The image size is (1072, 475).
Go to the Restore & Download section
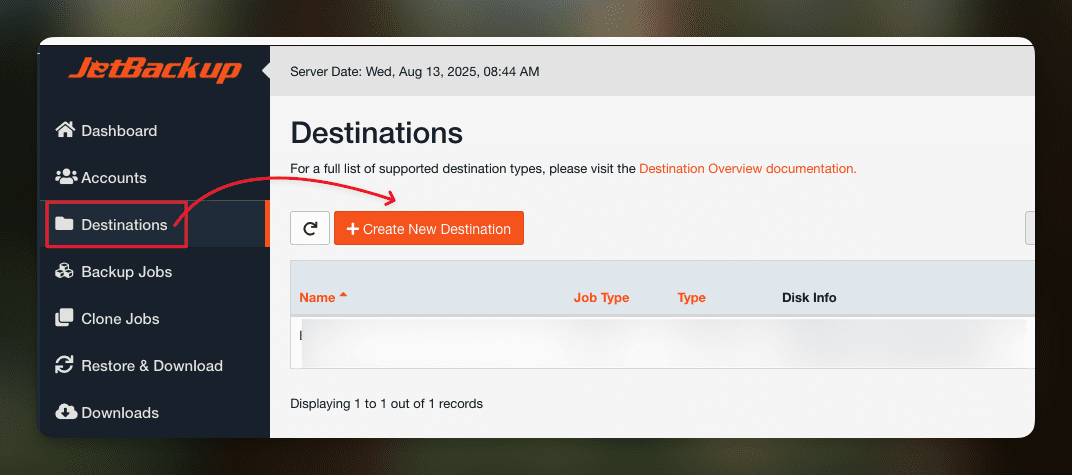151,366
